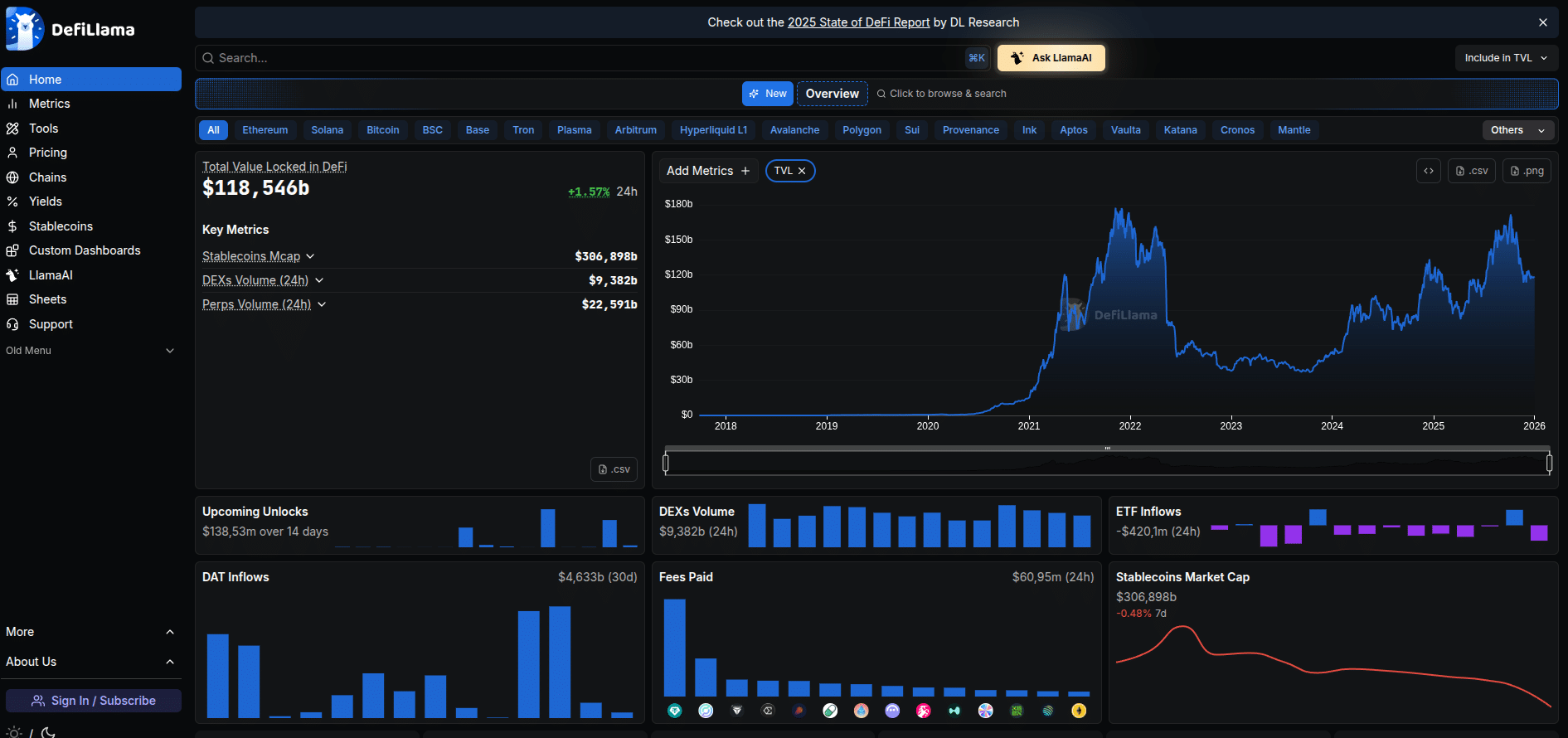The width and height of the screenshot is (1568, 738).
Task: Open Custom Dashboards in sidebar
Action: pyautogui.click(x=85, y=250)
